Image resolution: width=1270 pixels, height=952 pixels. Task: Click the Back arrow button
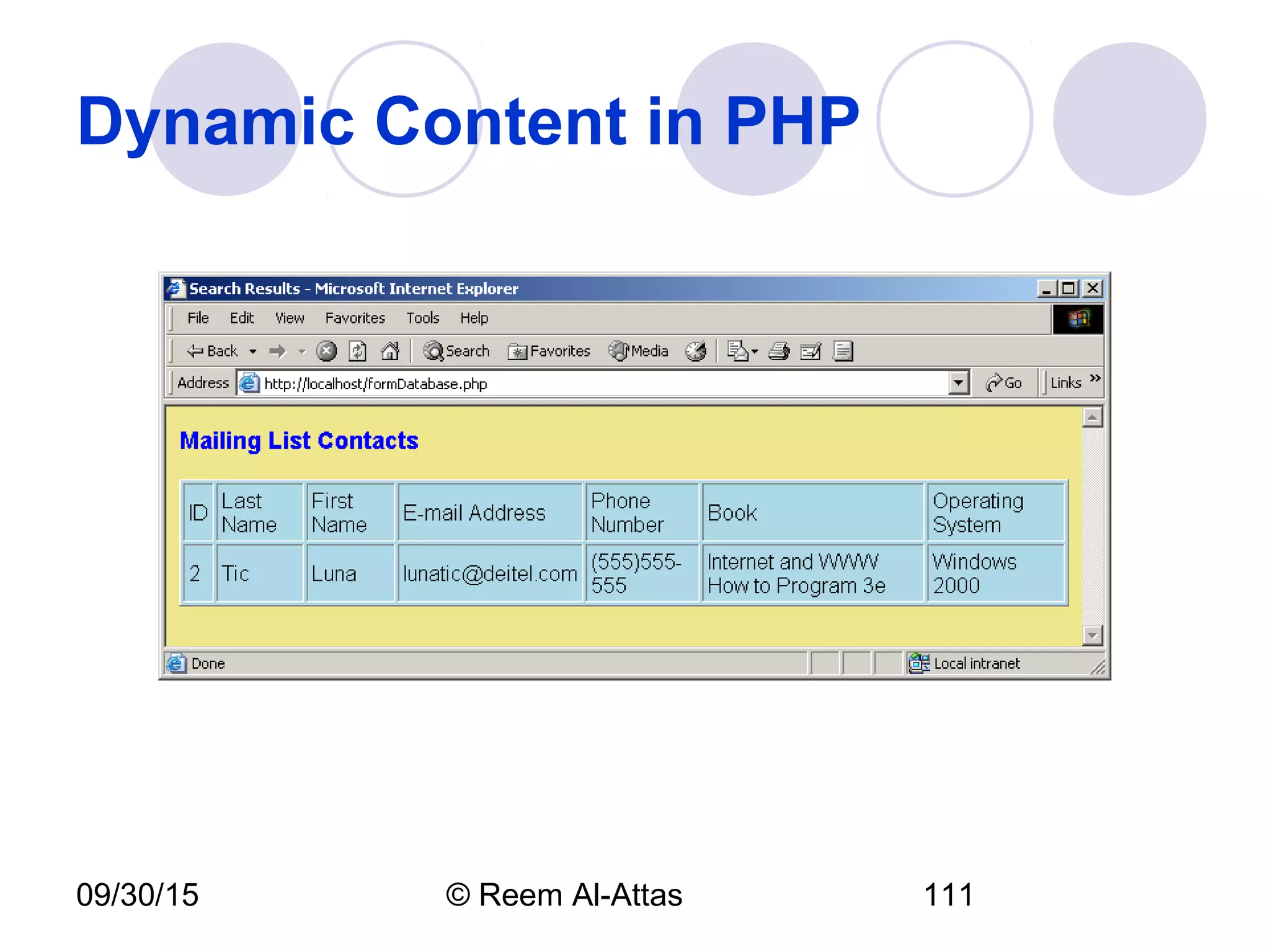pyautogui.click(x=212, y=351)
